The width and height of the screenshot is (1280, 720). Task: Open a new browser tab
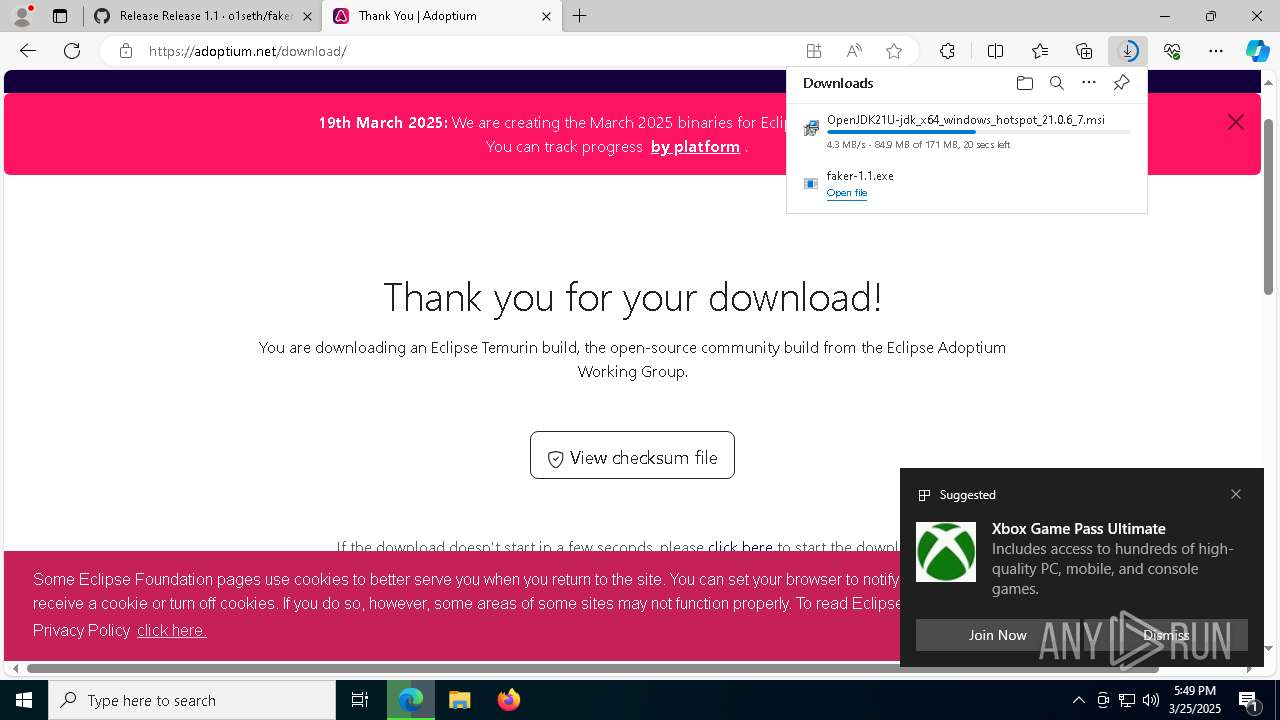pyautogui.click(x=580, y=16)
